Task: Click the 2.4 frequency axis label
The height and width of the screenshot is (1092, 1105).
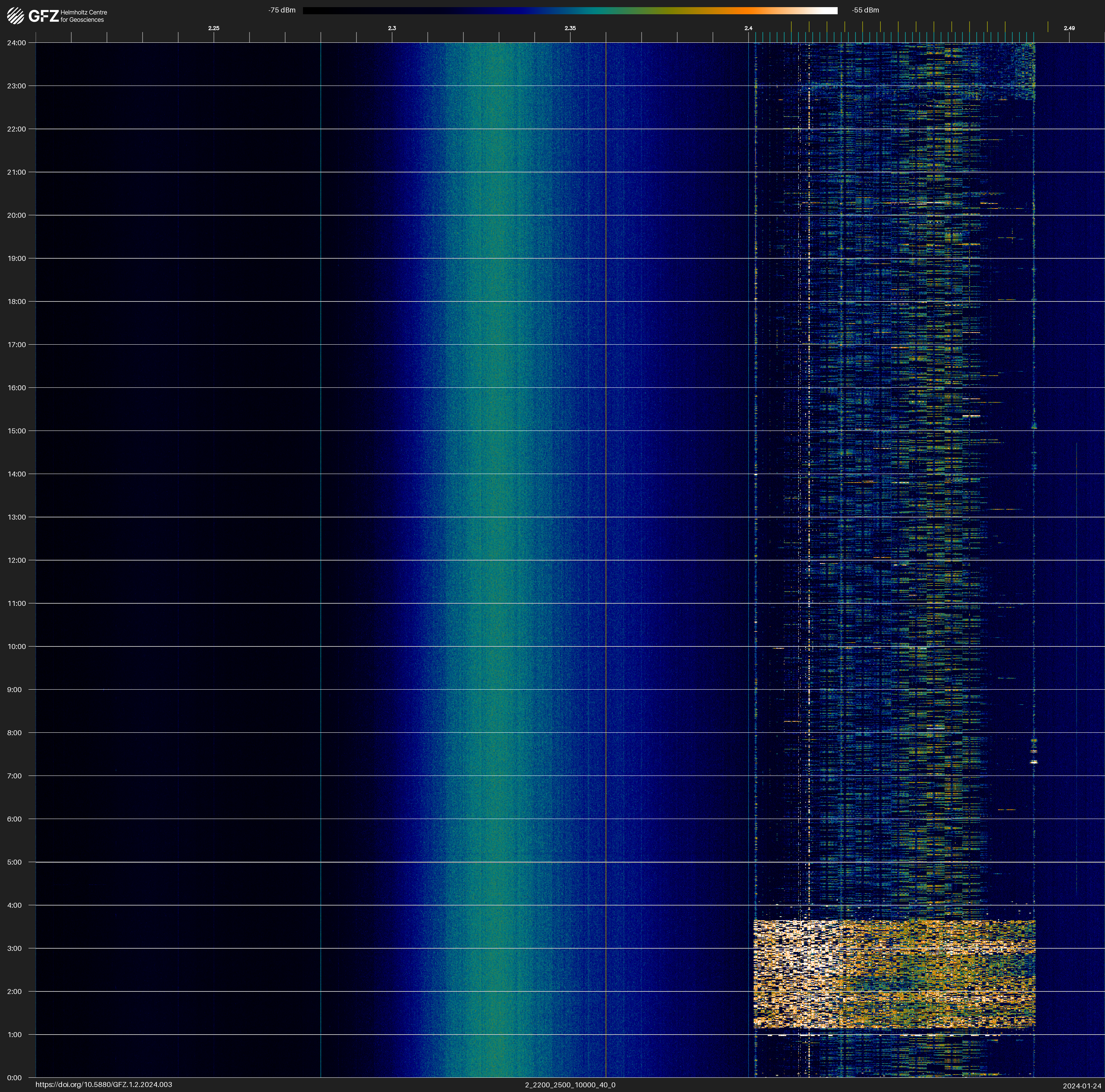Action: 748,28
